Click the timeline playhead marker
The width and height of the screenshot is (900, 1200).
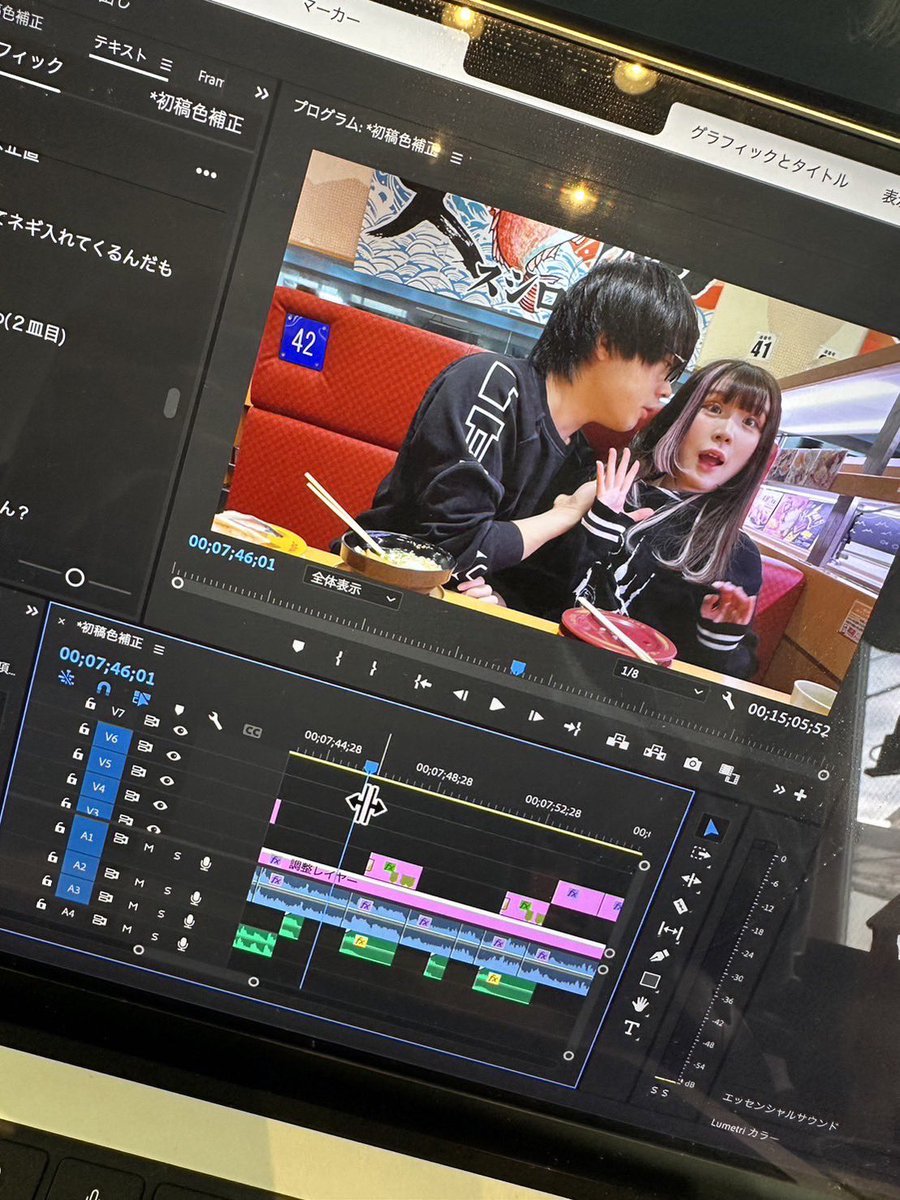tap(370, 767)
